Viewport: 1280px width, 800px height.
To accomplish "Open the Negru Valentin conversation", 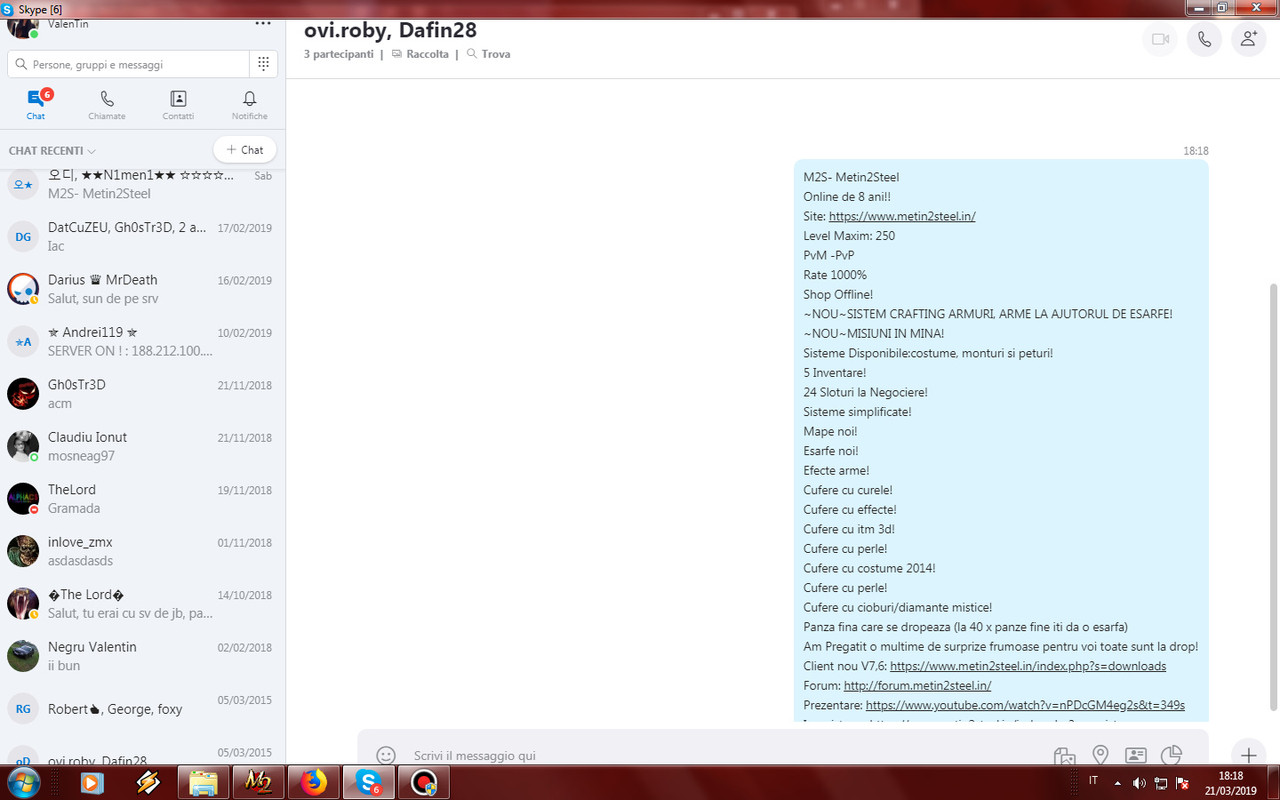I will click(142, 656).
